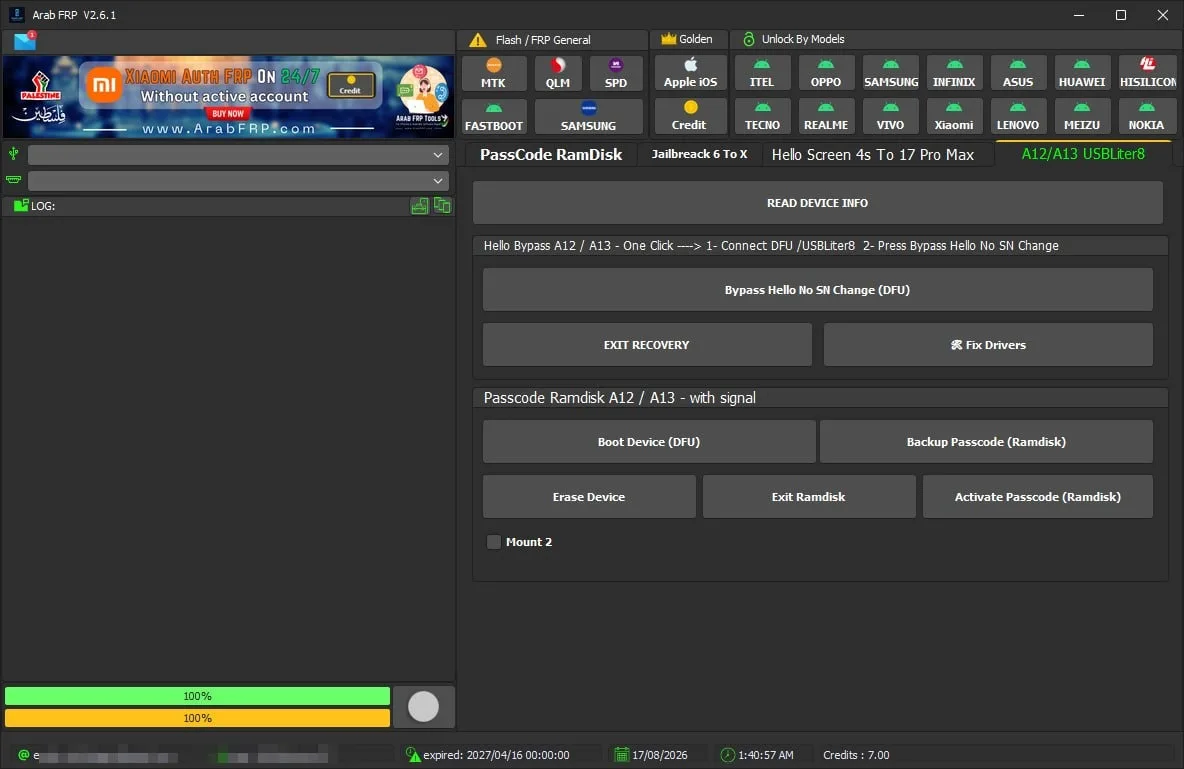The image size is (1184, 769).
Task: Choose the VIVO model unlock button
Action: coord(890,116)
